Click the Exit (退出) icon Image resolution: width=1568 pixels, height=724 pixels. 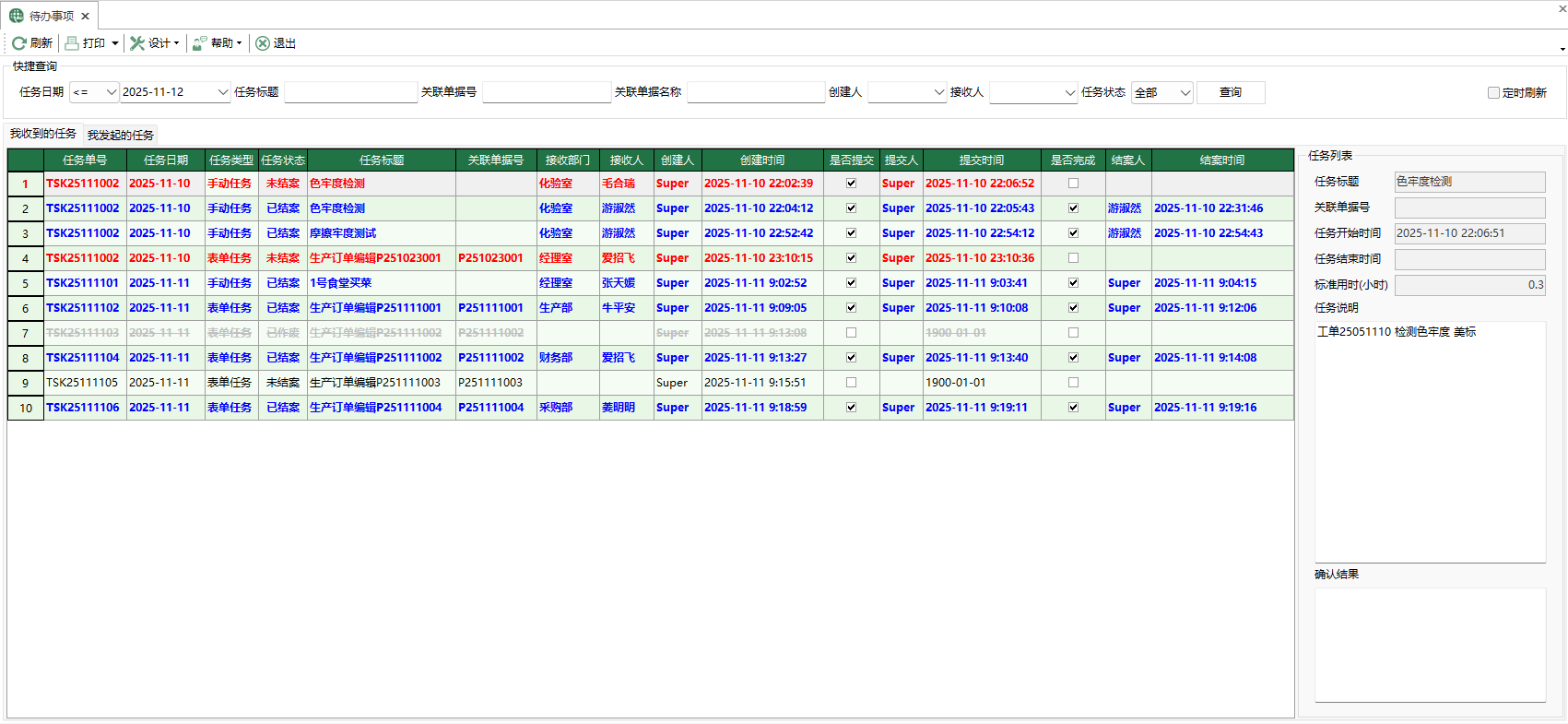tap(263, 43)
